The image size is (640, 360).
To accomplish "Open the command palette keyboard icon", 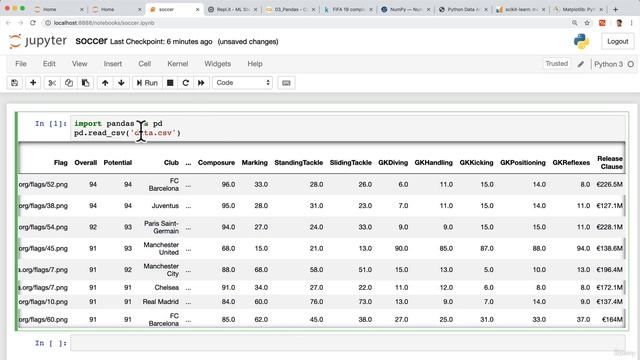I will [286, 83].
